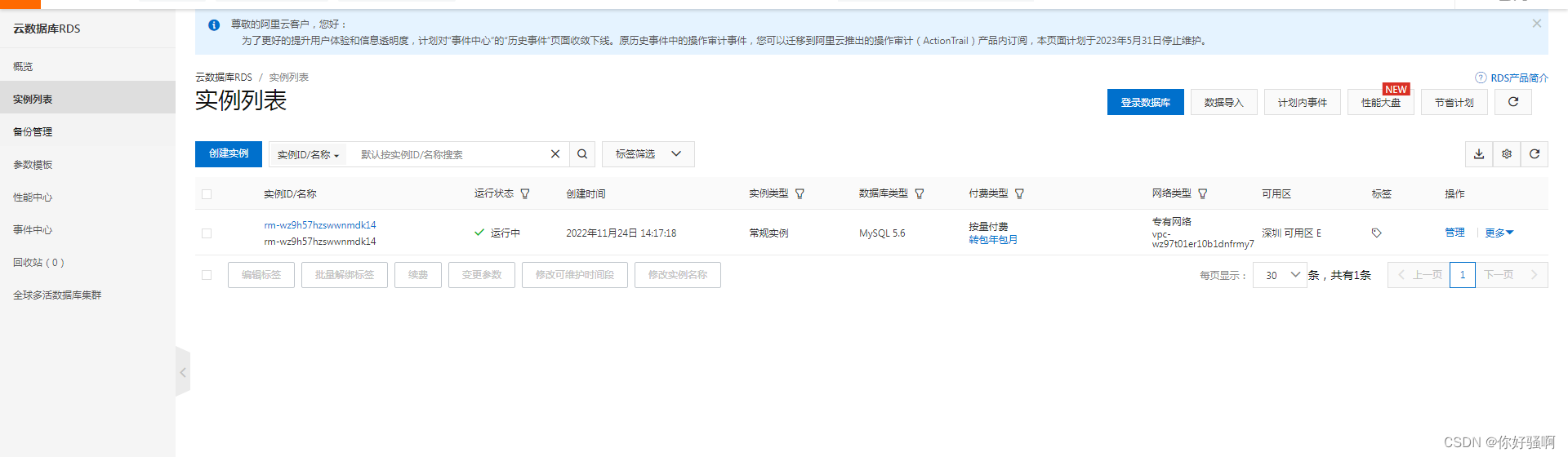Filter by 数据库类型 funnel icon
Image resolution: width=1568 pixels, height=457 pixels.
[x=920, y=194]
